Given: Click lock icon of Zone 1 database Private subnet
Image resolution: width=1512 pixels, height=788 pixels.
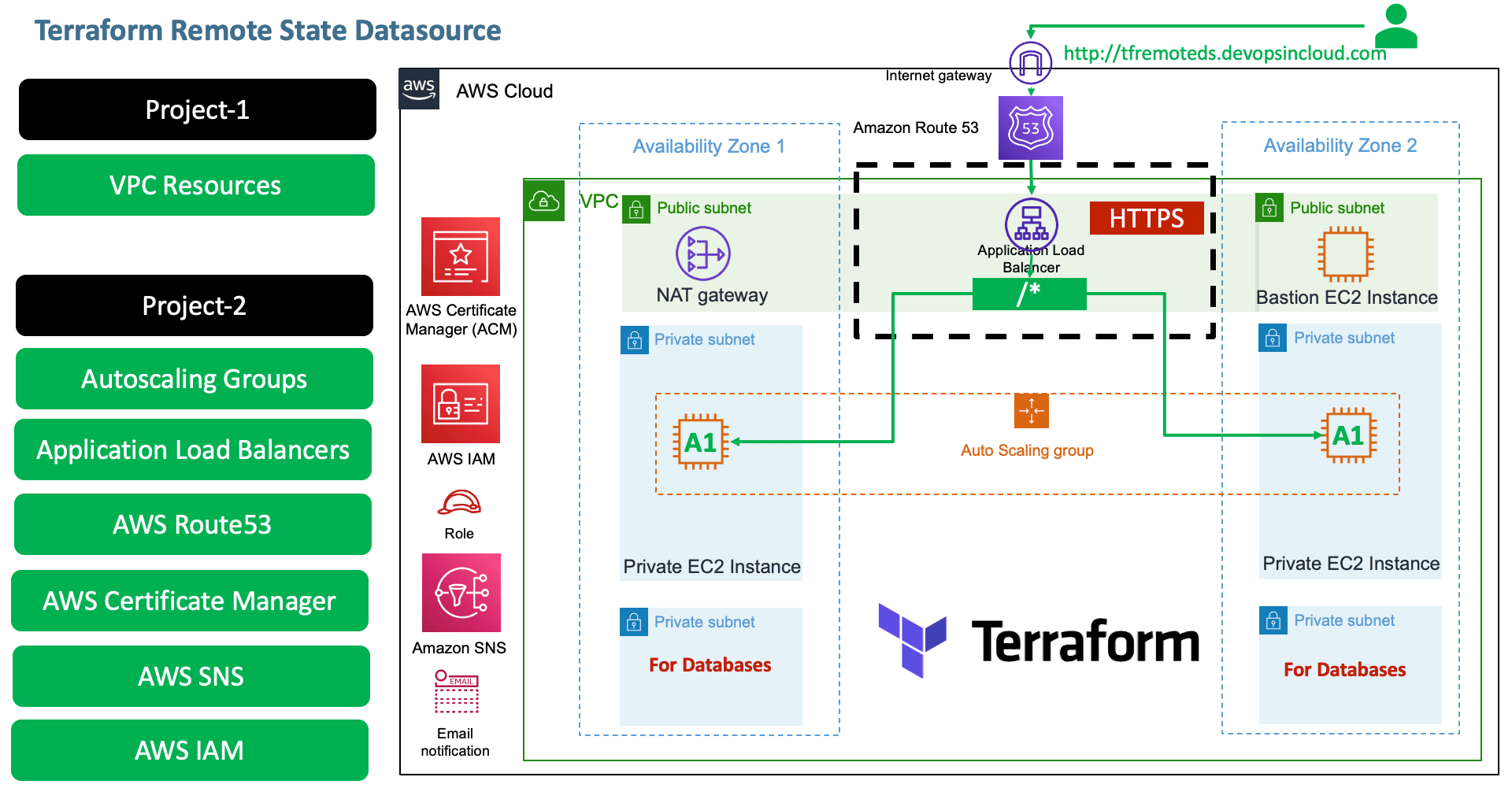Looking at the screenshot, I should coord(634,623).
